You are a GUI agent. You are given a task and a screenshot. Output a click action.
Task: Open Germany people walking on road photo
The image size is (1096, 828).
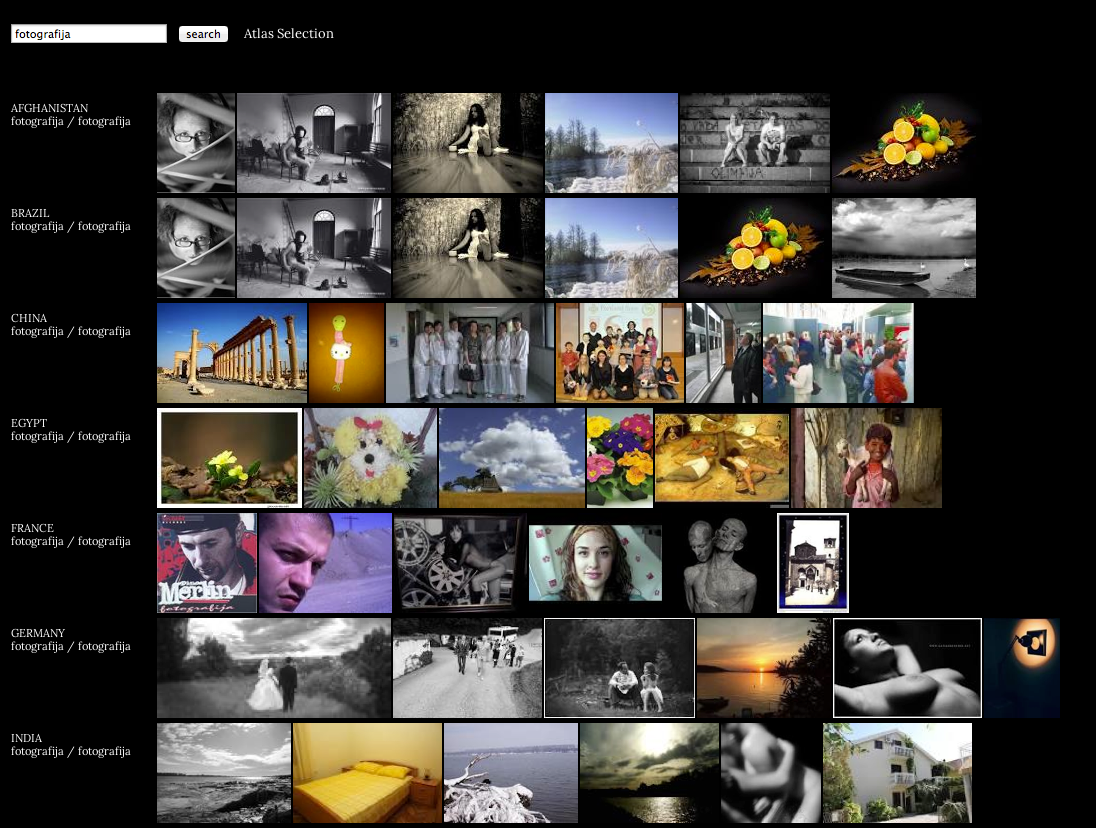(468, 668)
